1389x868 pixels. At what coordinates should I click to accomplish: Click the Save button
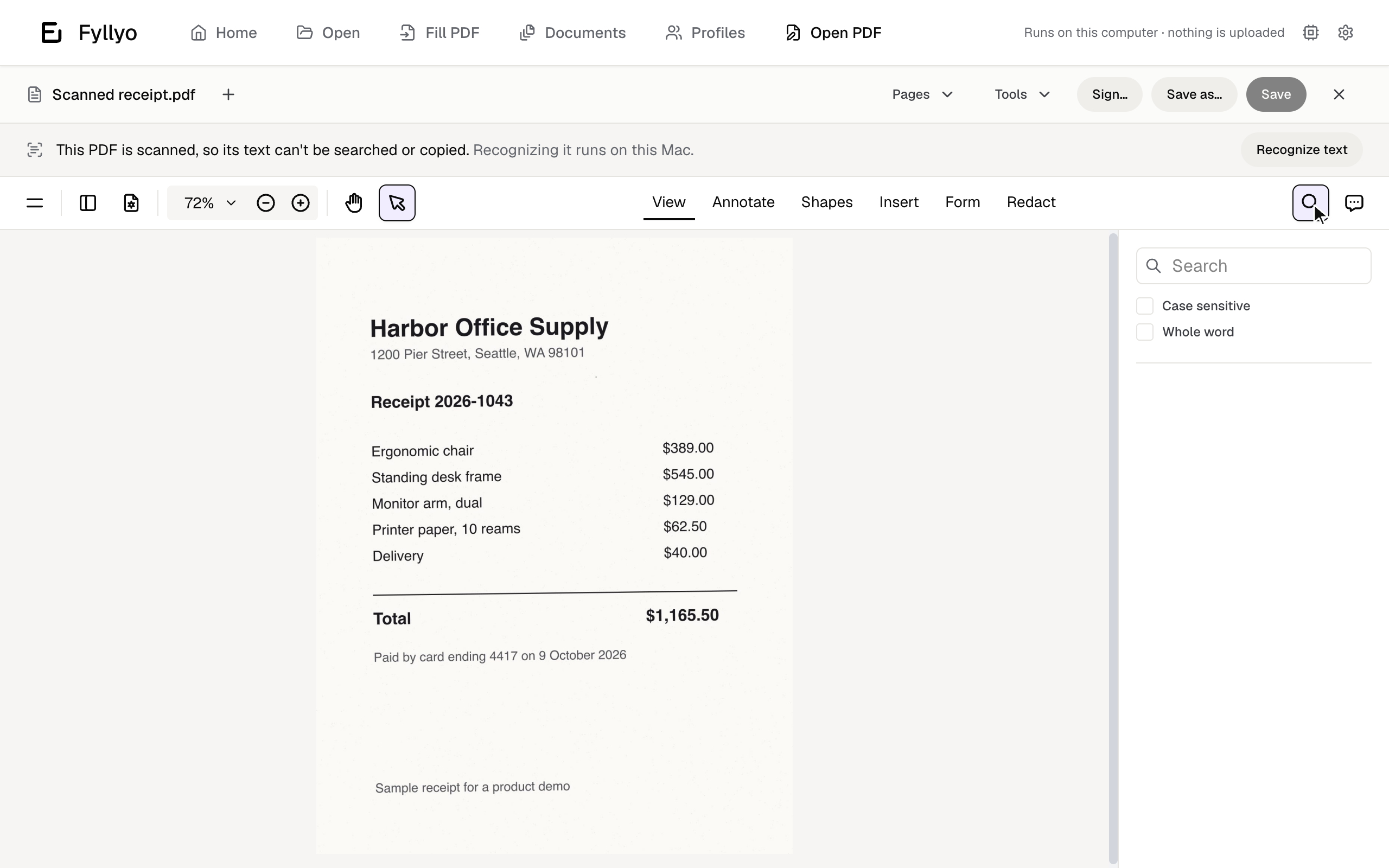[x=1276, y=94]
